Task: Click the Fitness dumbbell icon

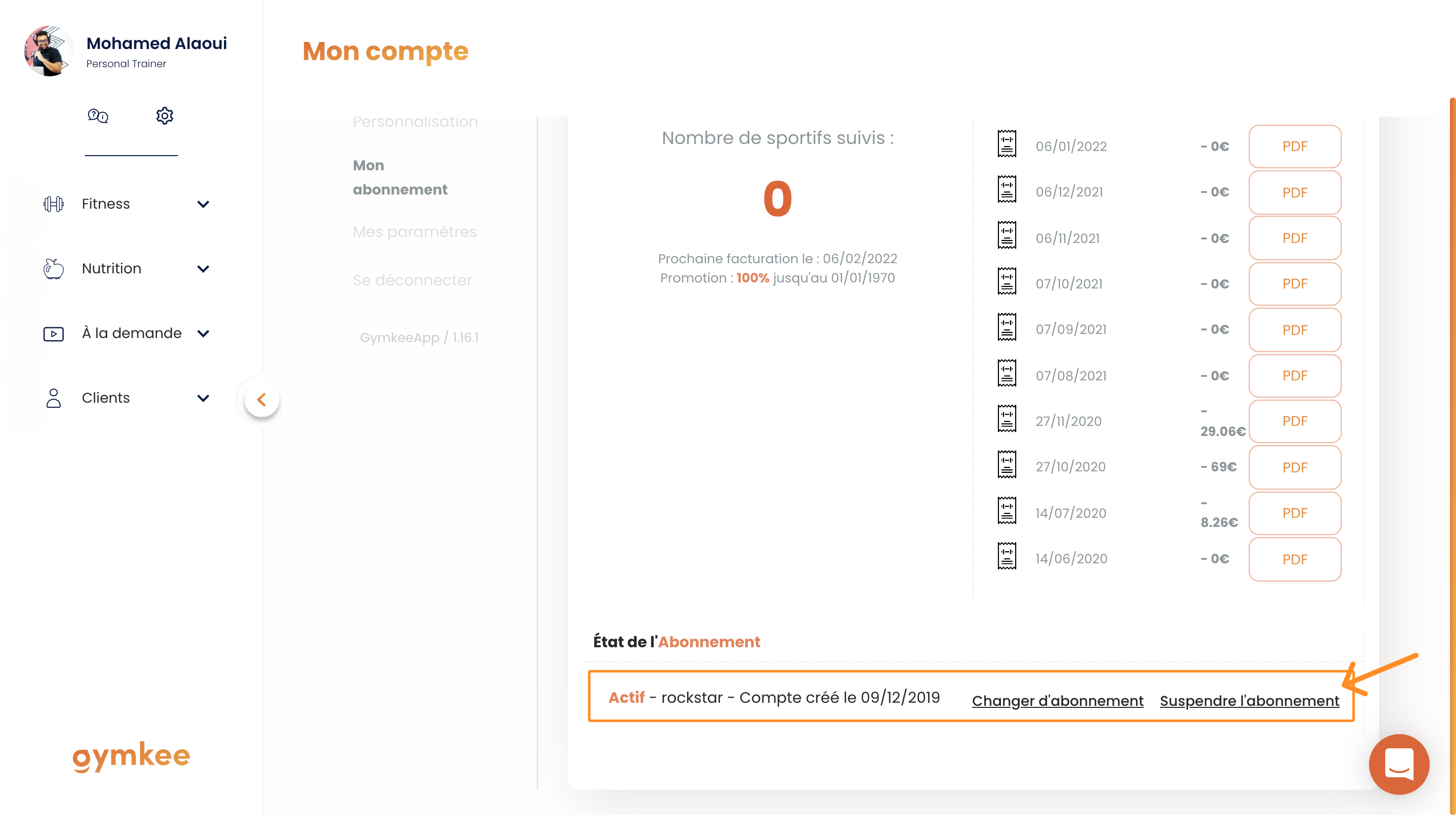Action: click(54, 204)
